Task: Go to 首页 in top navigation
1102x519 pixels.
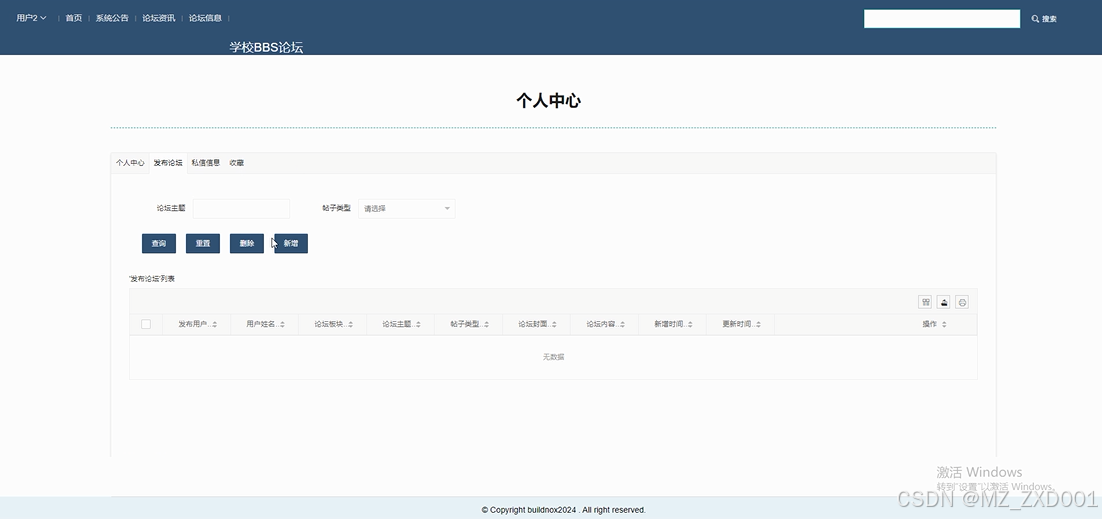Action: [x=74, y=18]
